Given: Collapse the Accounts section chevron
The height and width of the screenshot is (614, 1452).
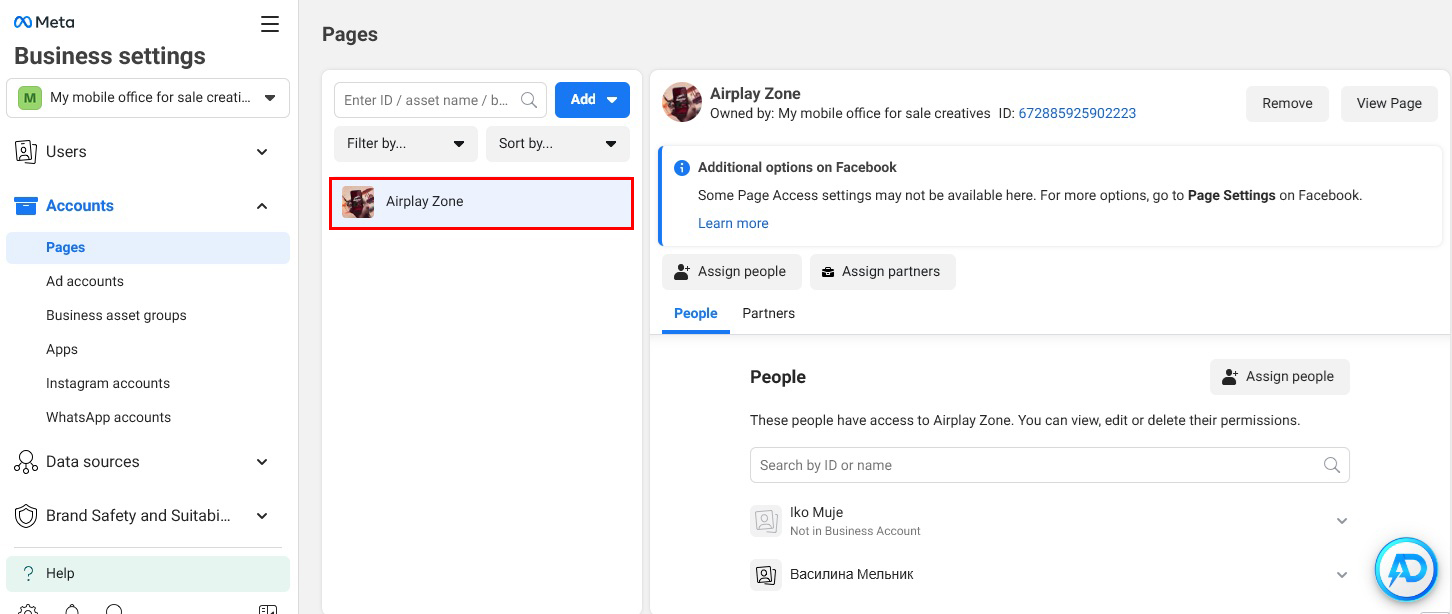Looking at the screenshot, I should click(262, 206).
